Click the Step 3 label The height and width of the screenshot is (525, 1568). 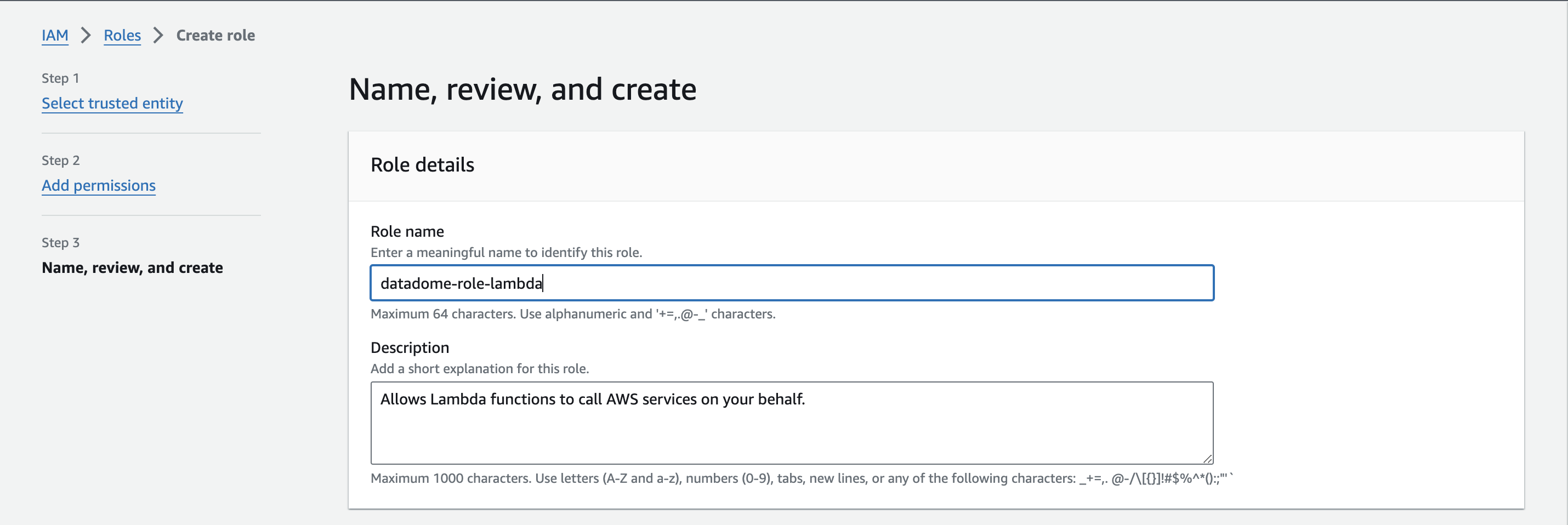60,243
